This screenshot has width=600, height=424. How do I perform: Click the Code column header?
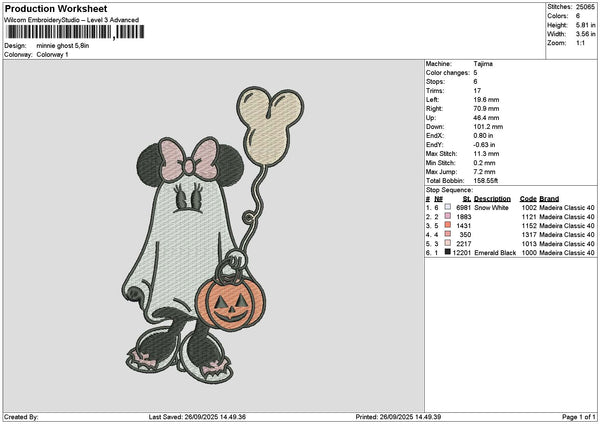pos(528,199)
